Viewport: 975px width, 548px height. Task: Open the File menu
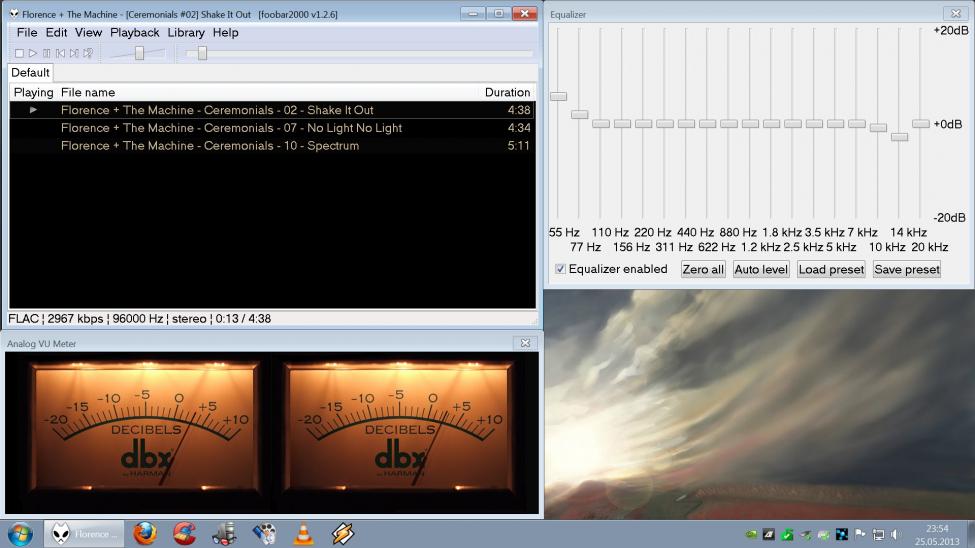[27, 32]
